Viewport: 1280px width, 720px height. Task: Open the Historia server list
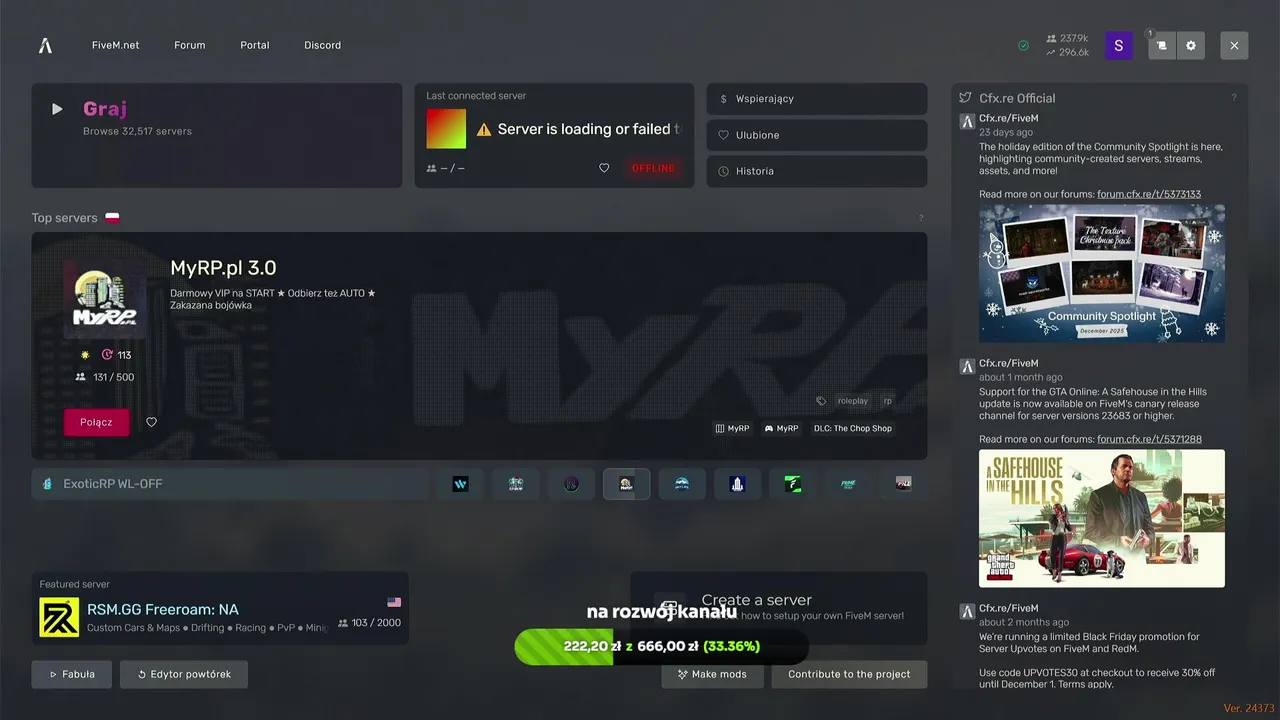(817, 171)
